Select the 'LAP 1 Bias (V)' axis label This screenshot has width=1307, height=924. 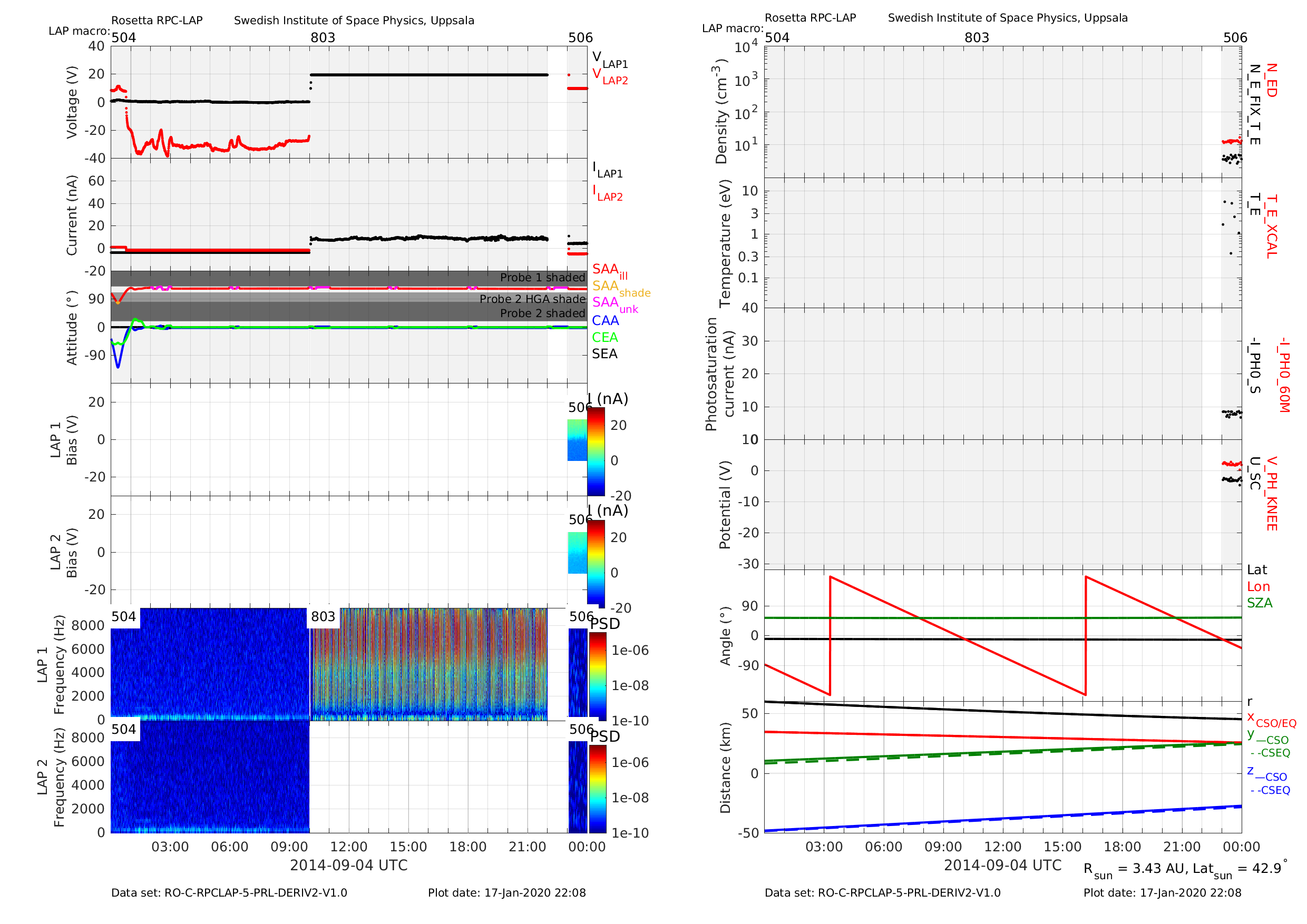[64, 439]
